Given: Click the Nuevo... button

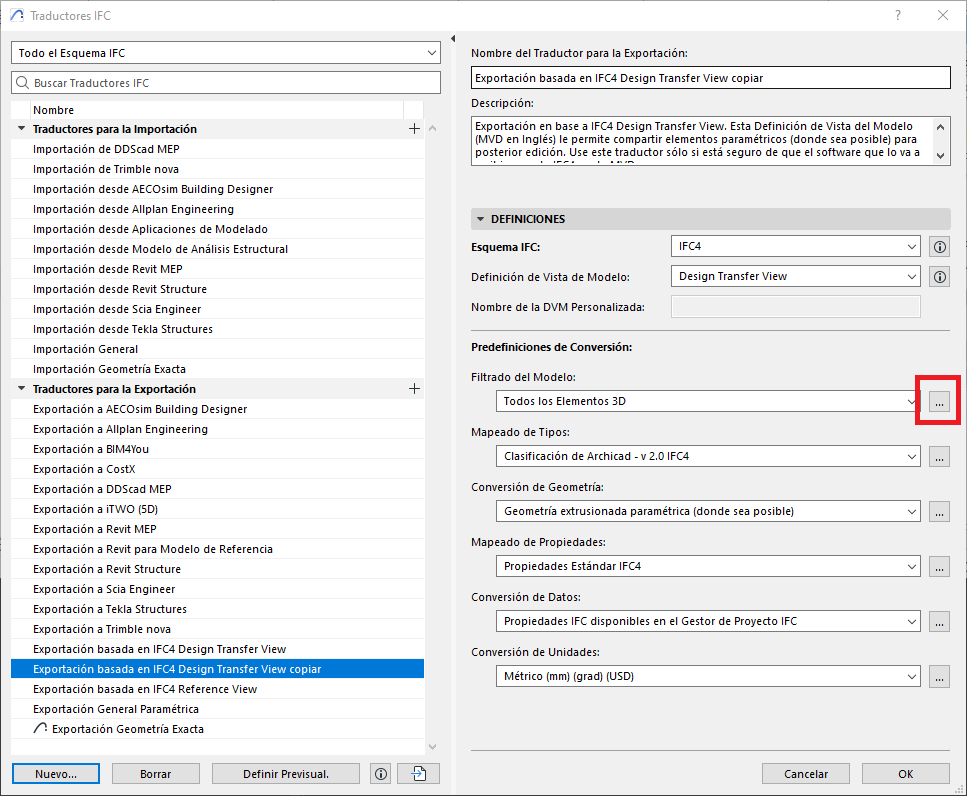Looking at the screenshot, I should click(x=56, y=773).
